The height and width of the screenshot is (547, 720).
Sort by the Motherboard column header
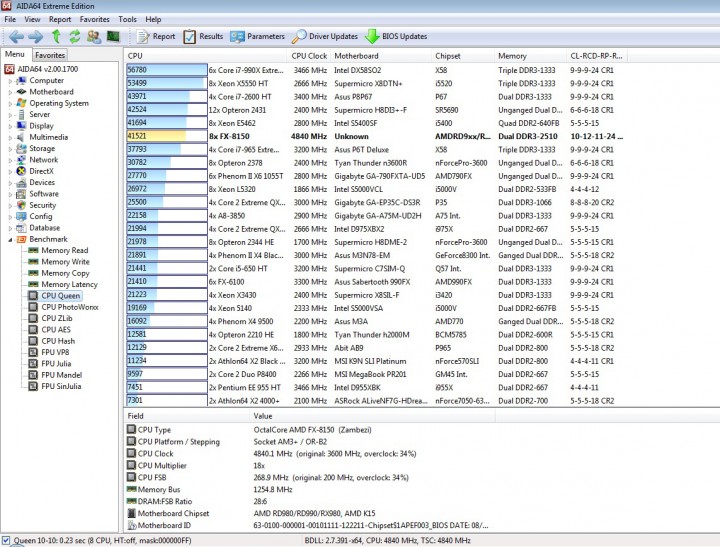click(381, 56)
